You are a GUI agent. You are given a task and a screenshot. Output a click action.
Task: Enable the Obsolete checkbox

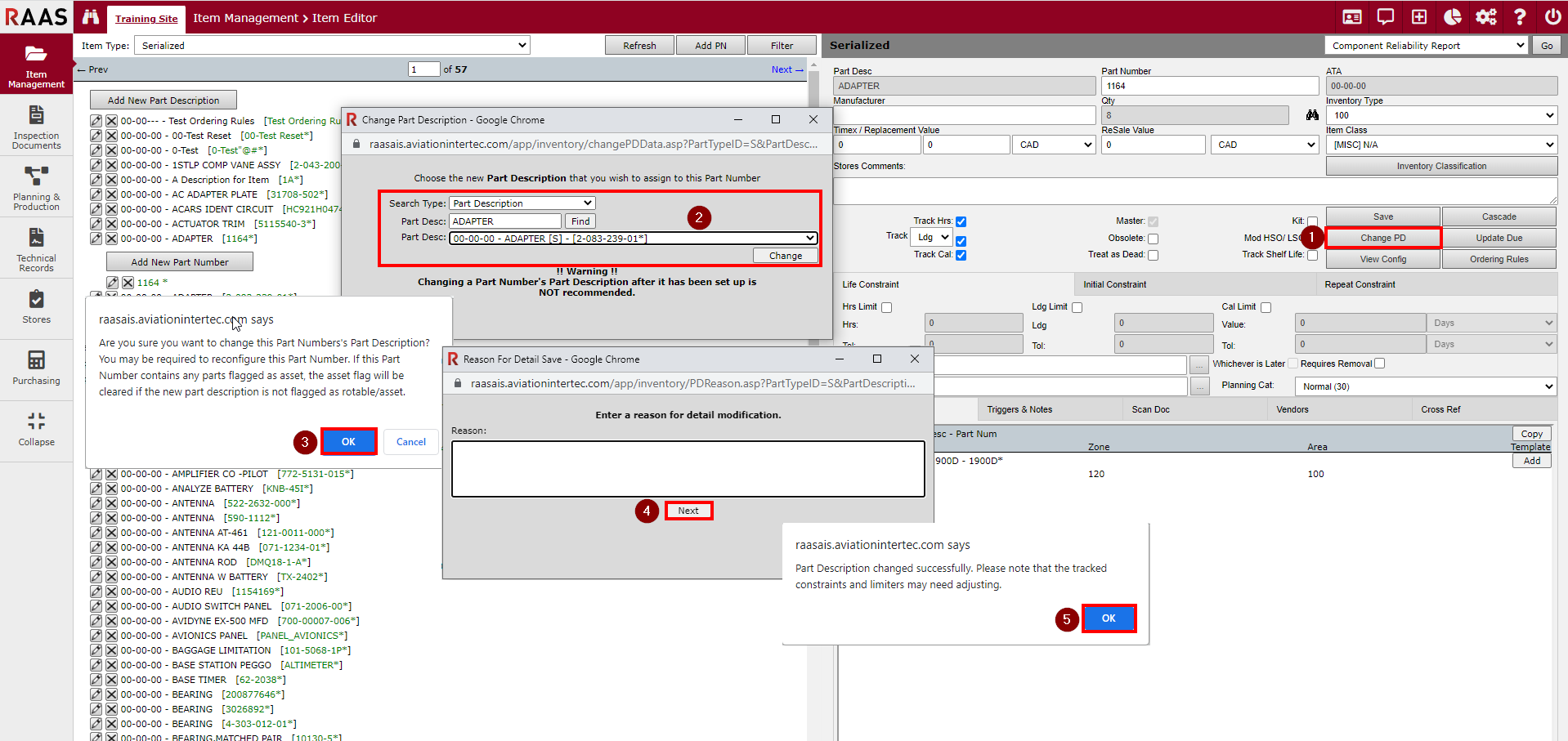point(1153,239)
